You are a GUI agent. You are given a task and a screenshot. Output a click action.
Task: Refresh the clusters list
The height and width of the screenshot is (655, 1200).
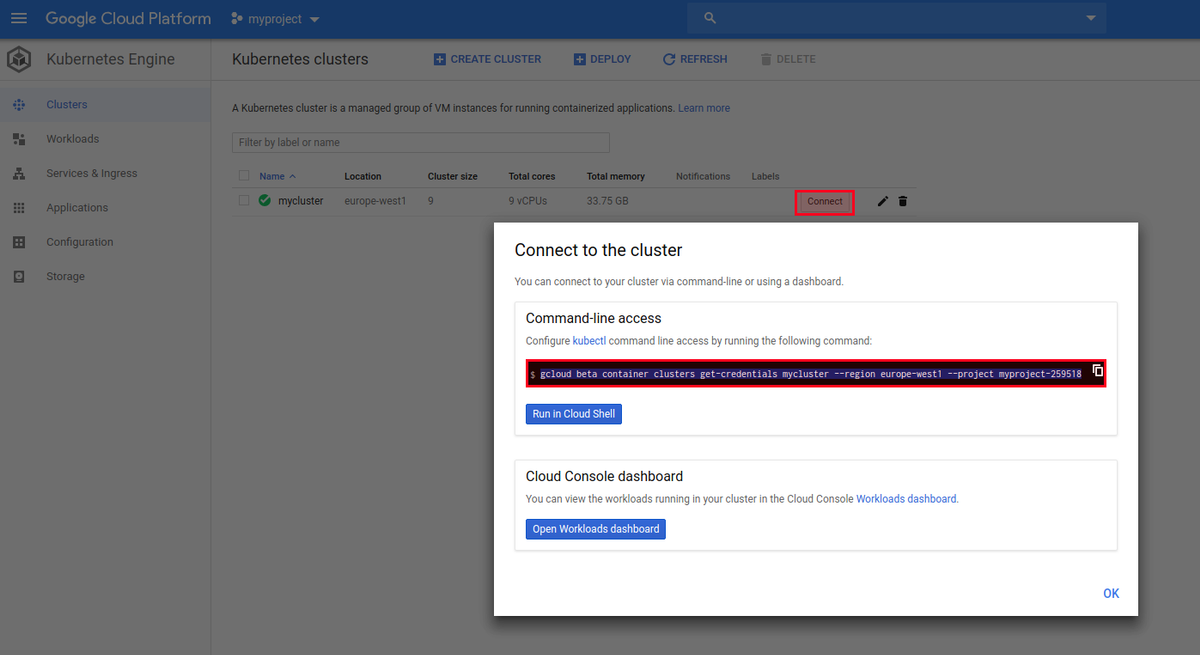pyautogui.click(x=695, y=59)
